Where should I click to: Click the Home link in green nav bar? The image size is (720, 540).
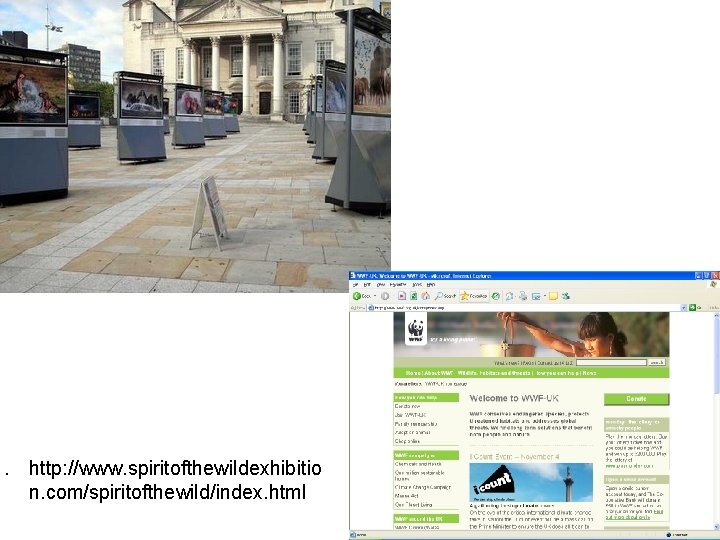click(413, 373)
